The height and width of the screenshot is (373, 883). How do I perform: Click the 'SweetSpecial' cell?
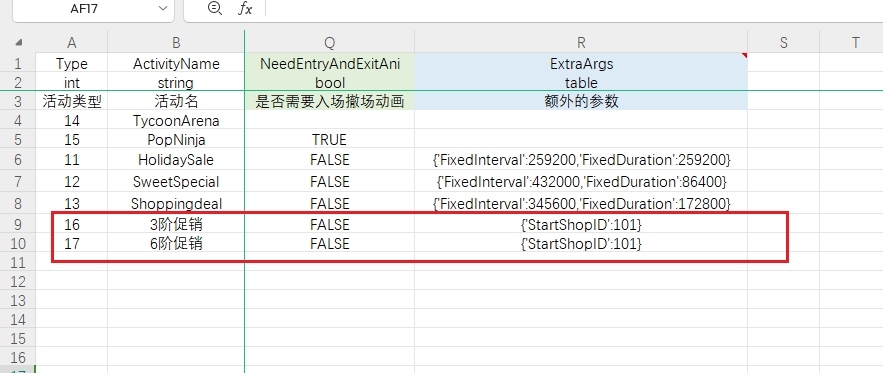pyautogui.click(x=176, y=181)
